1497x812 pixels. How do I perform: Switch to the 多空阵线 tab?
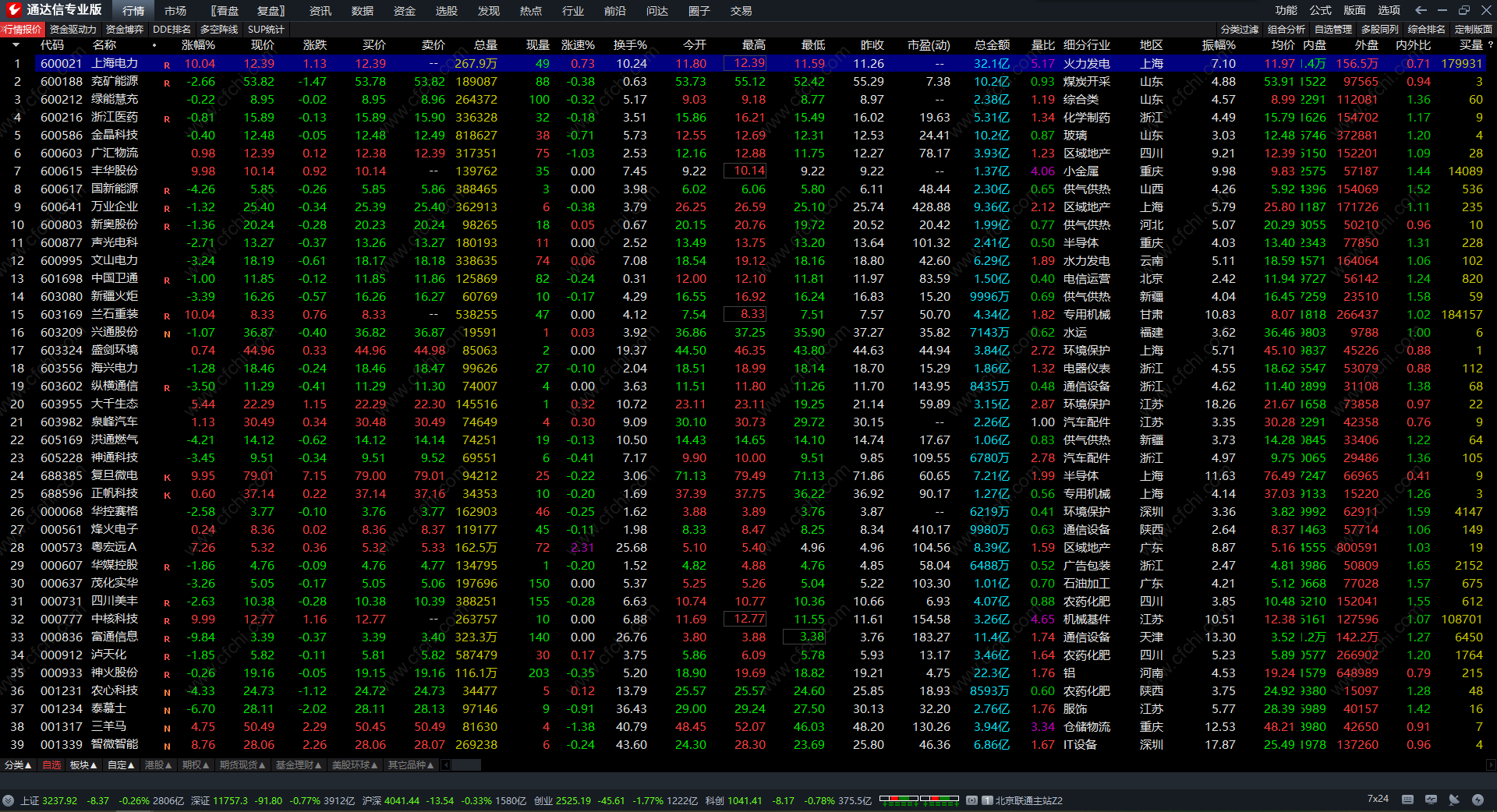219,30
